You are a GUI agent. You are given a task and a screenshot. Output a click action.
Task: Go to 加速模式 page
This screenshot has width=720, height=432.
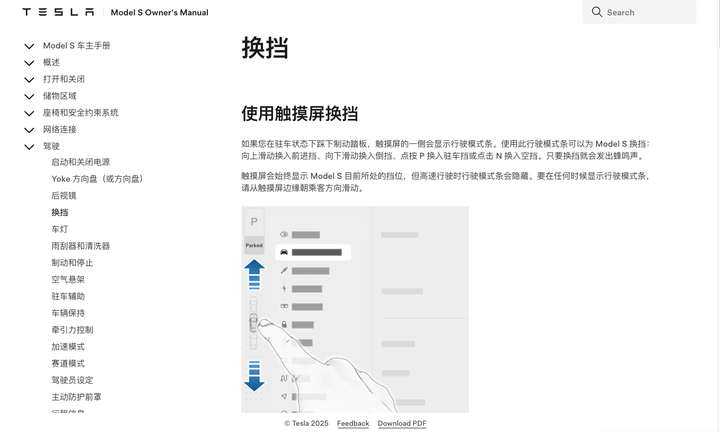click(68, 346)
